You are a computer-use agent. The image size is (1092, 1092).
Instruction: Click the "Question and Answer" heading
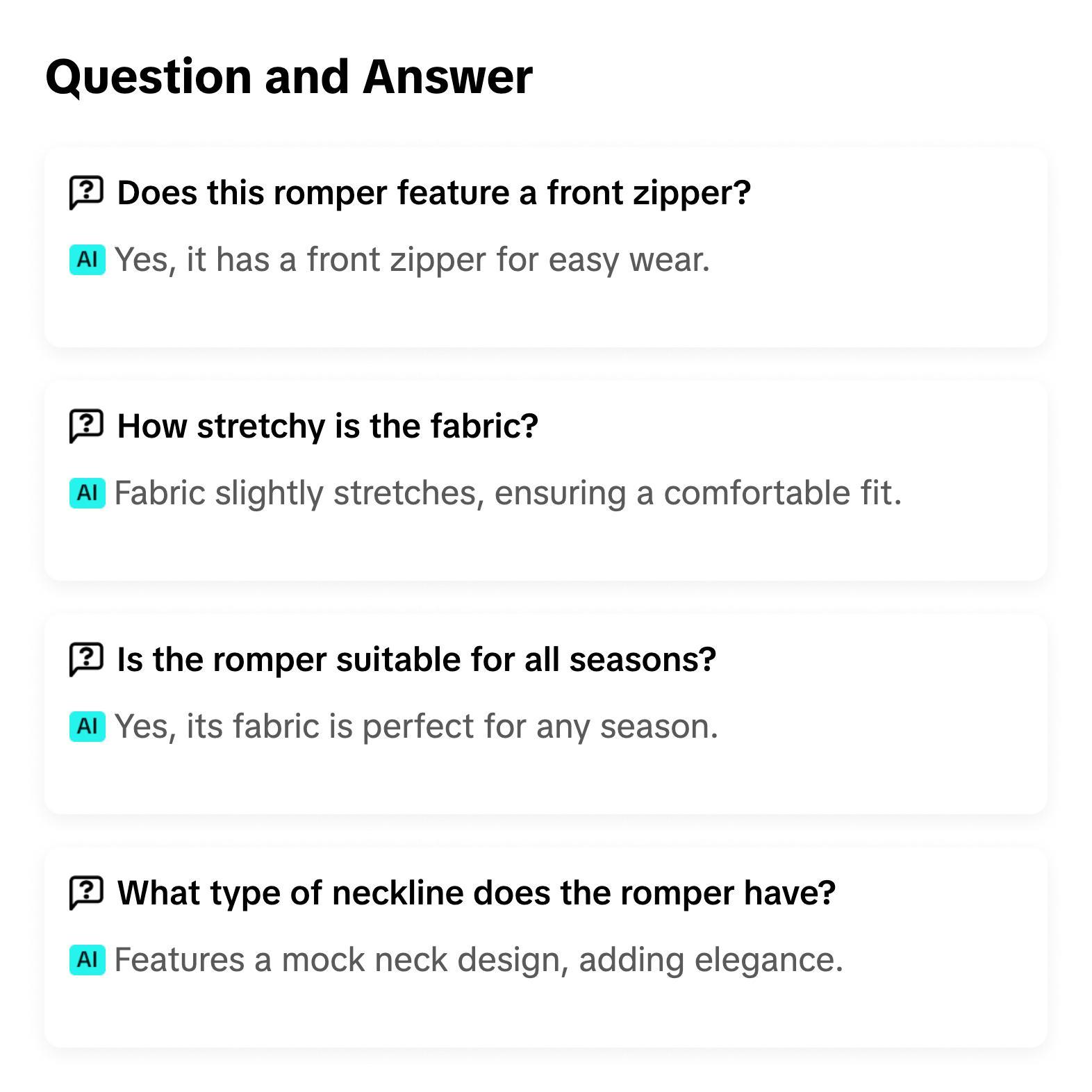click(x=289, y=76)
